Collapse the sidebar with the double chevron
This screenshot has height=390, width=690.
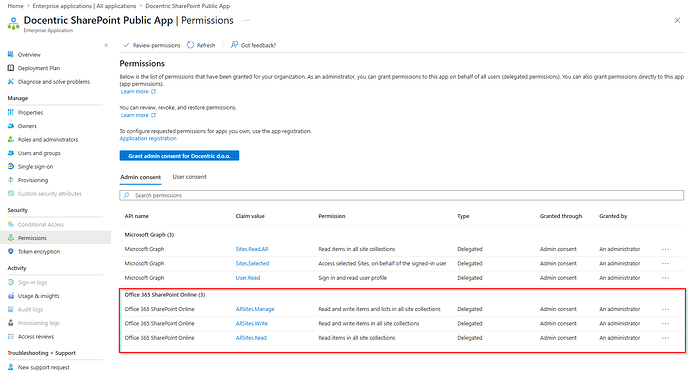tap(106, 45)
